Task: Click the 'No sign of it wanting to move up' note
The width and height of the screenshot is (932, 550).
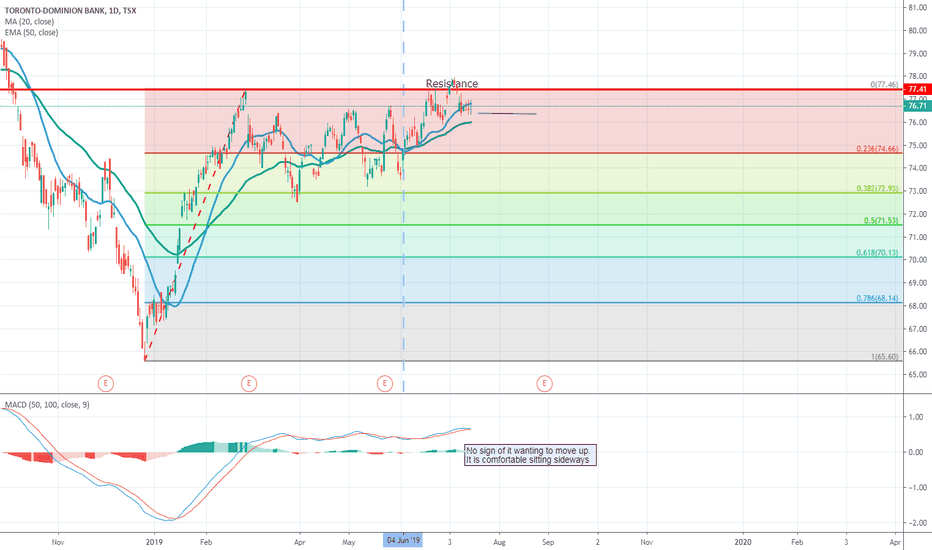Action: (530, 455)
